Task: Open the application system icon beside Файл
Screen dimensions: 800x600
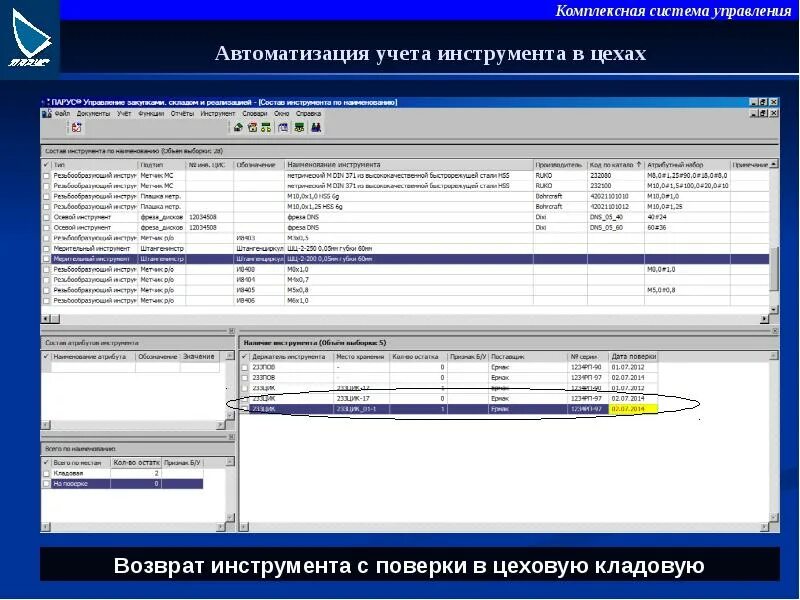Action: click(x=47, y=114)
